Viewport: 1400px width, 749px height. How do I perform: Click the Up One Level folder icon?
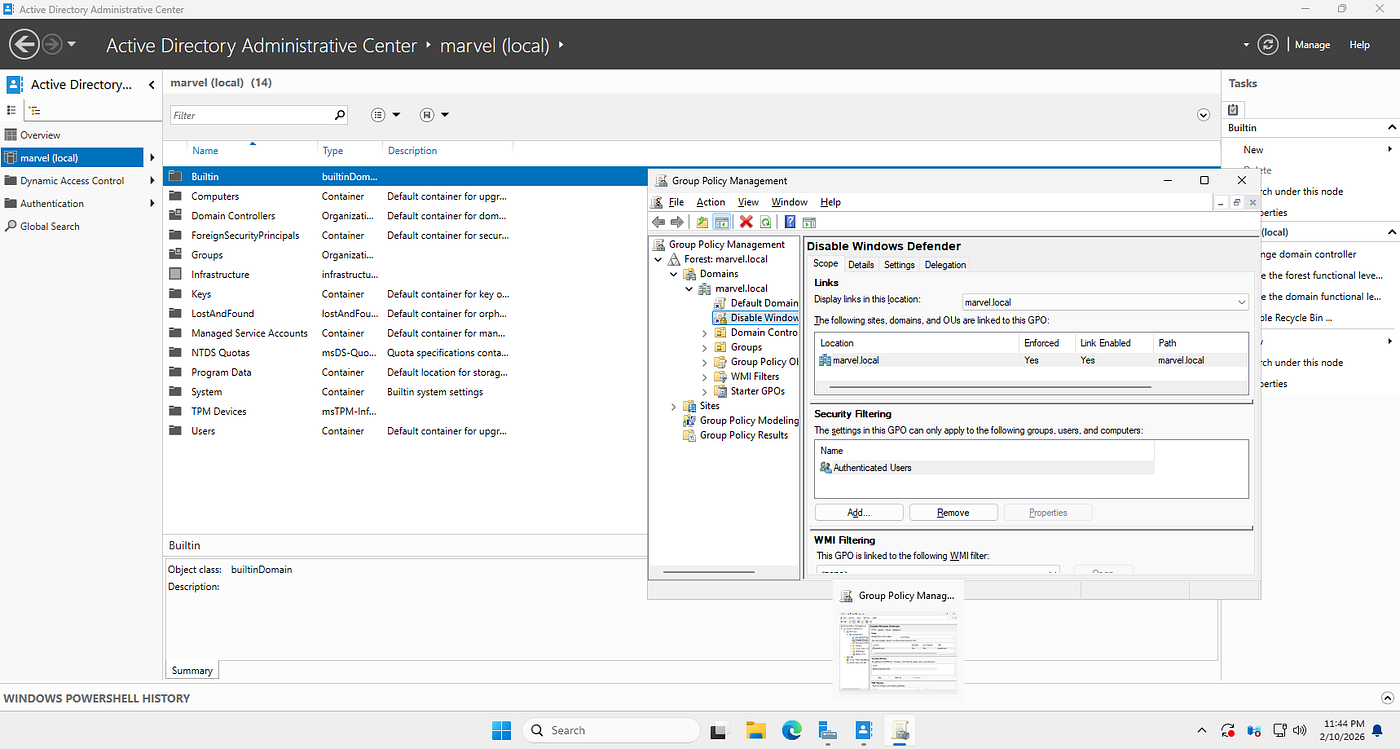pos(702,222)
